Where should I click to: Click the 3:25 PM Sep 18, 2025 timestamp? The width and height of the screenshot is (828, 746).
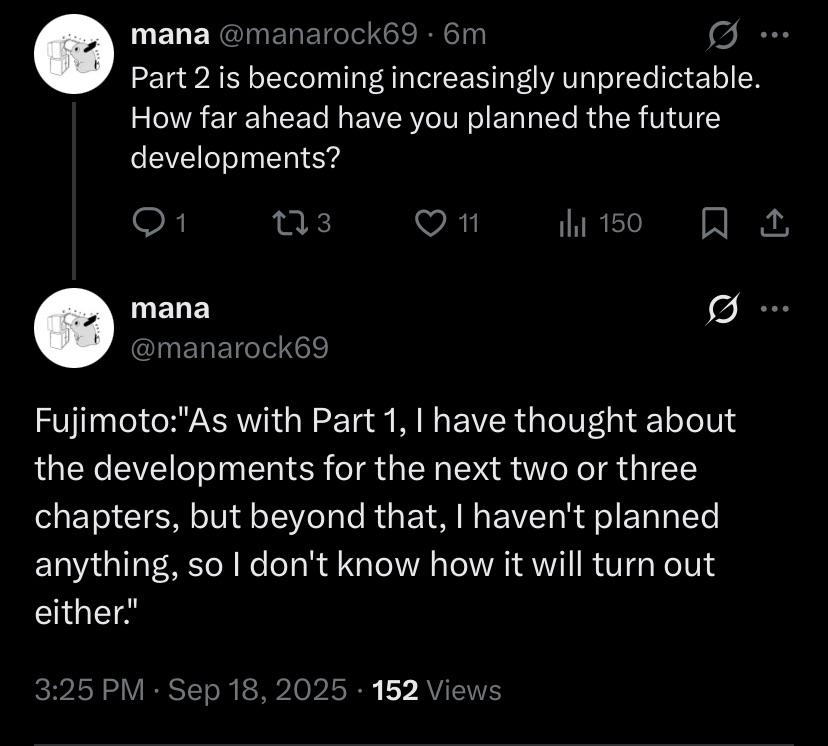tap(190, 689)
